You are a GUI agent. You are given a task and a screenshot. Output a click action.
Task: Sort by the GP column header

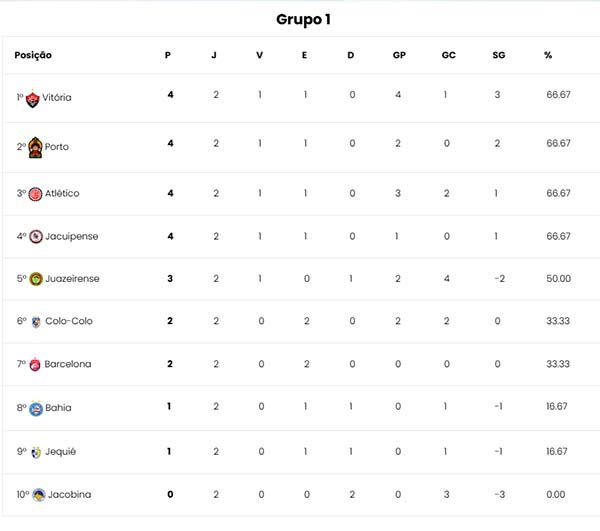399,55
